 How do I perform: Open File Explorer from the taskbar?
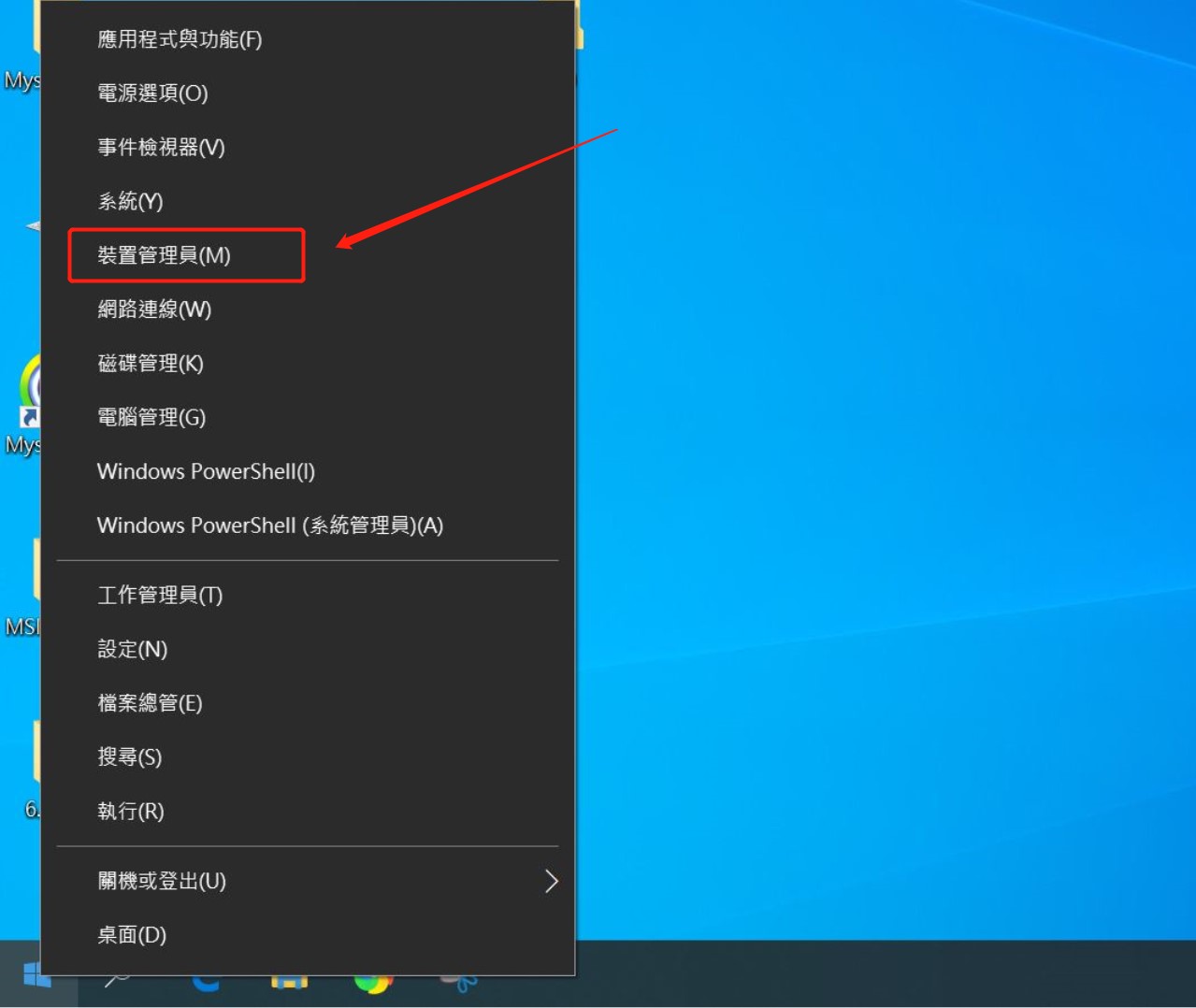289,982
